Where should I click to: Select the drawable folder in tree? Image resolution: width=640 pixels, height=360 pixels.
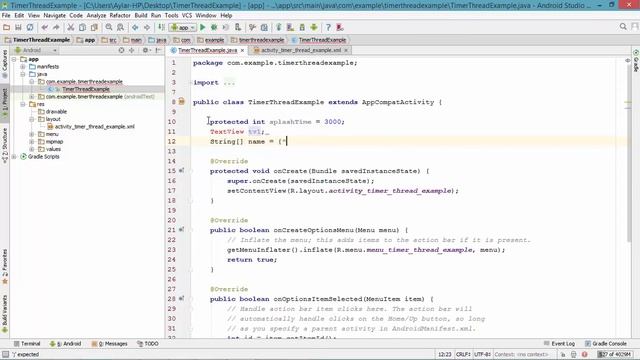[56, 111]
